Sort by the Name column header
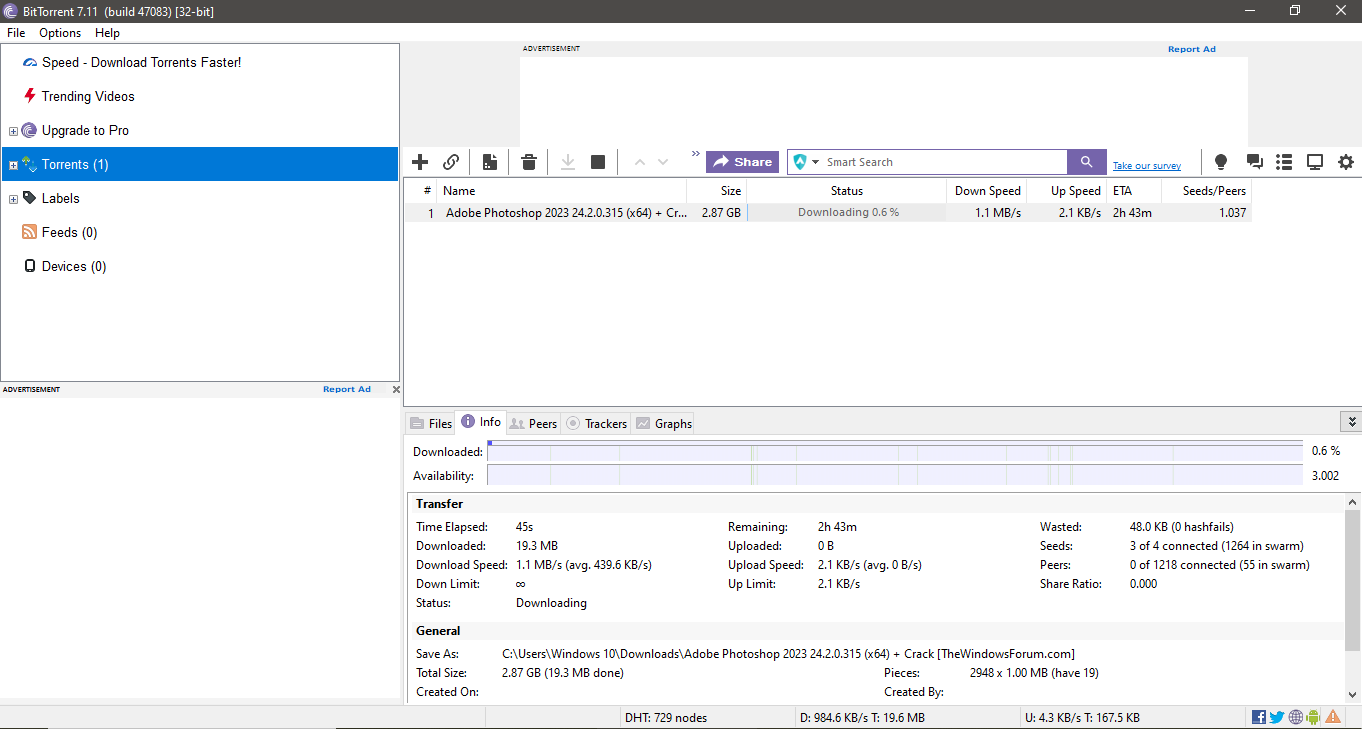The height and width of the screenshot is (729, 1362). pos(561,191)
